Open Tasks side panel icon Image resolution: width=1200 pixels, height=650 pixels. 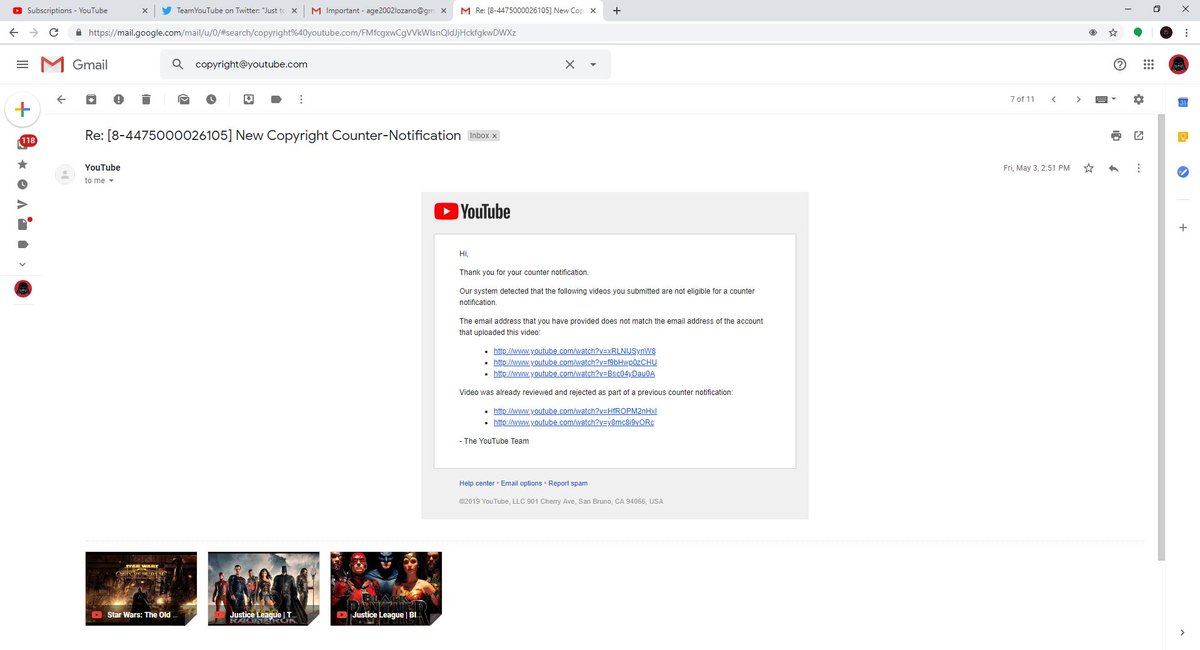point(1182,171)
